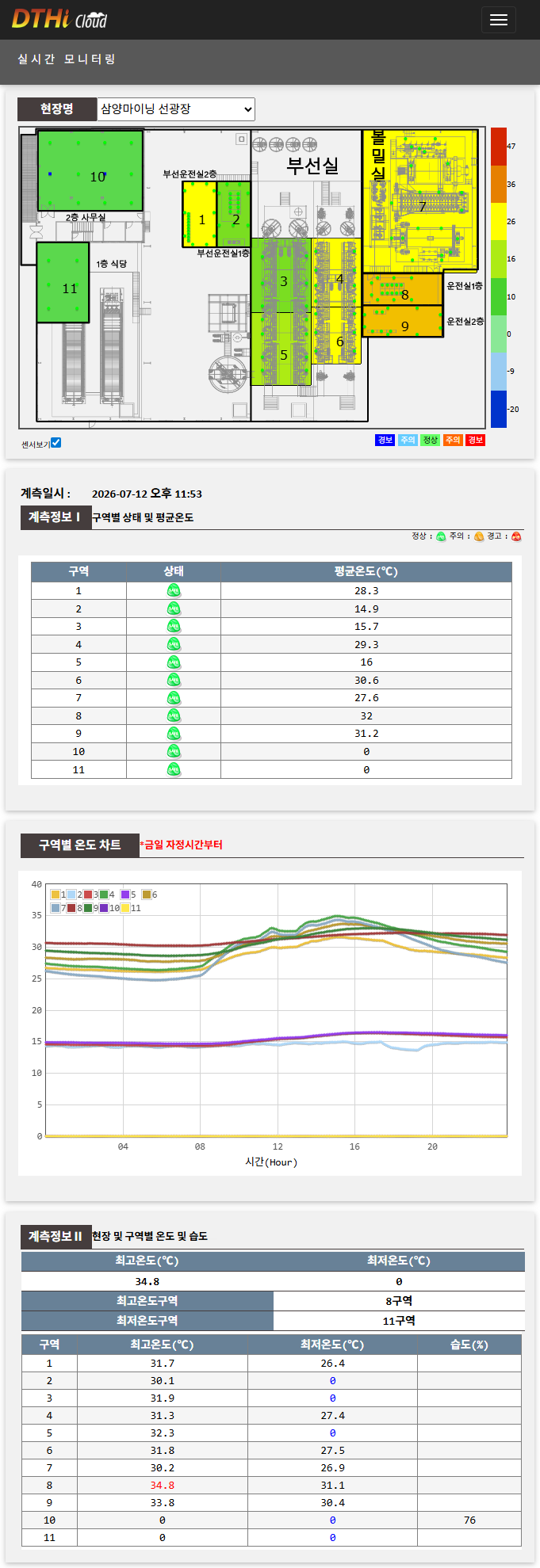The height and width of the screenshot is (1568, 540).
Task: Click the green 정상 legend icon
Action: point(441,536)
